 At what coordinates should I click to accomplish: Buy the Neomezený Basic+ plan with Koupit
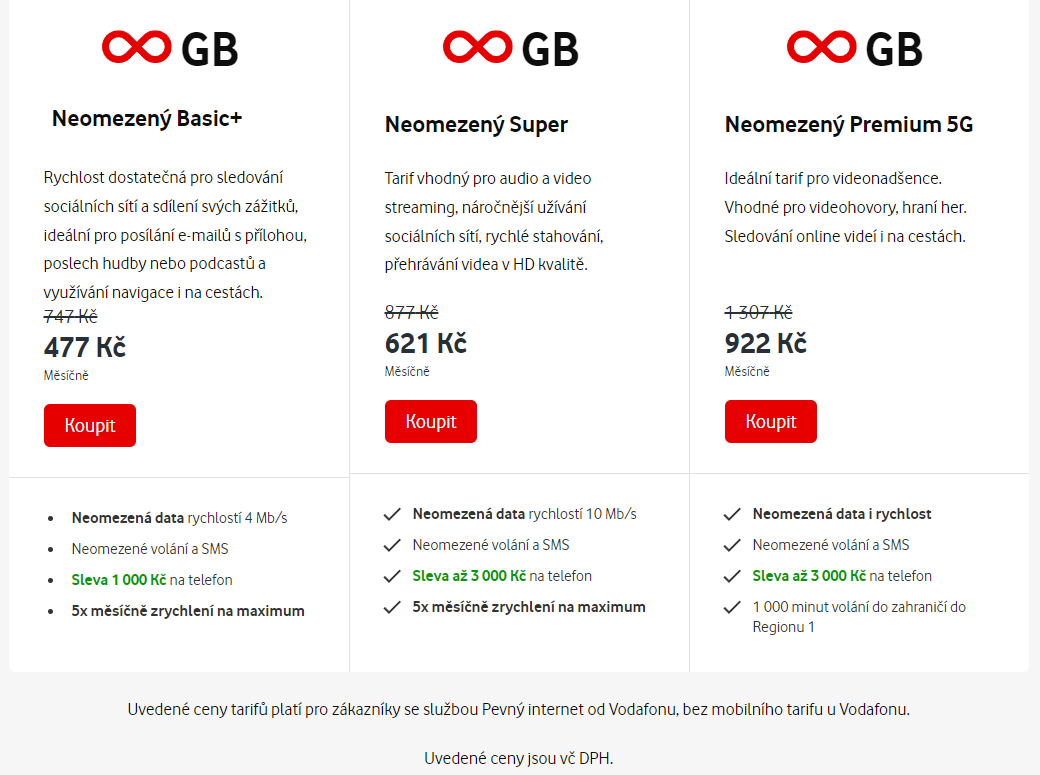pos(90,425)
